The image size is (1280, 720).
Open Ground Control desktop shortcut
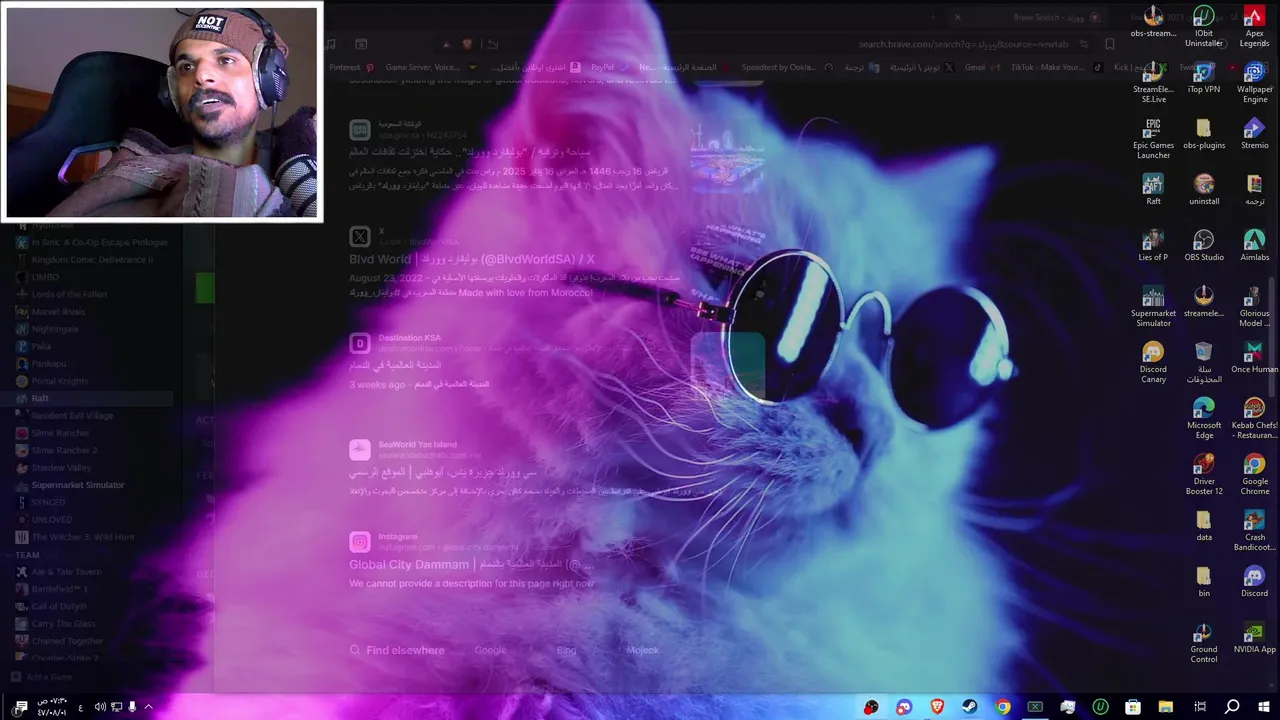pos(1204,643)
